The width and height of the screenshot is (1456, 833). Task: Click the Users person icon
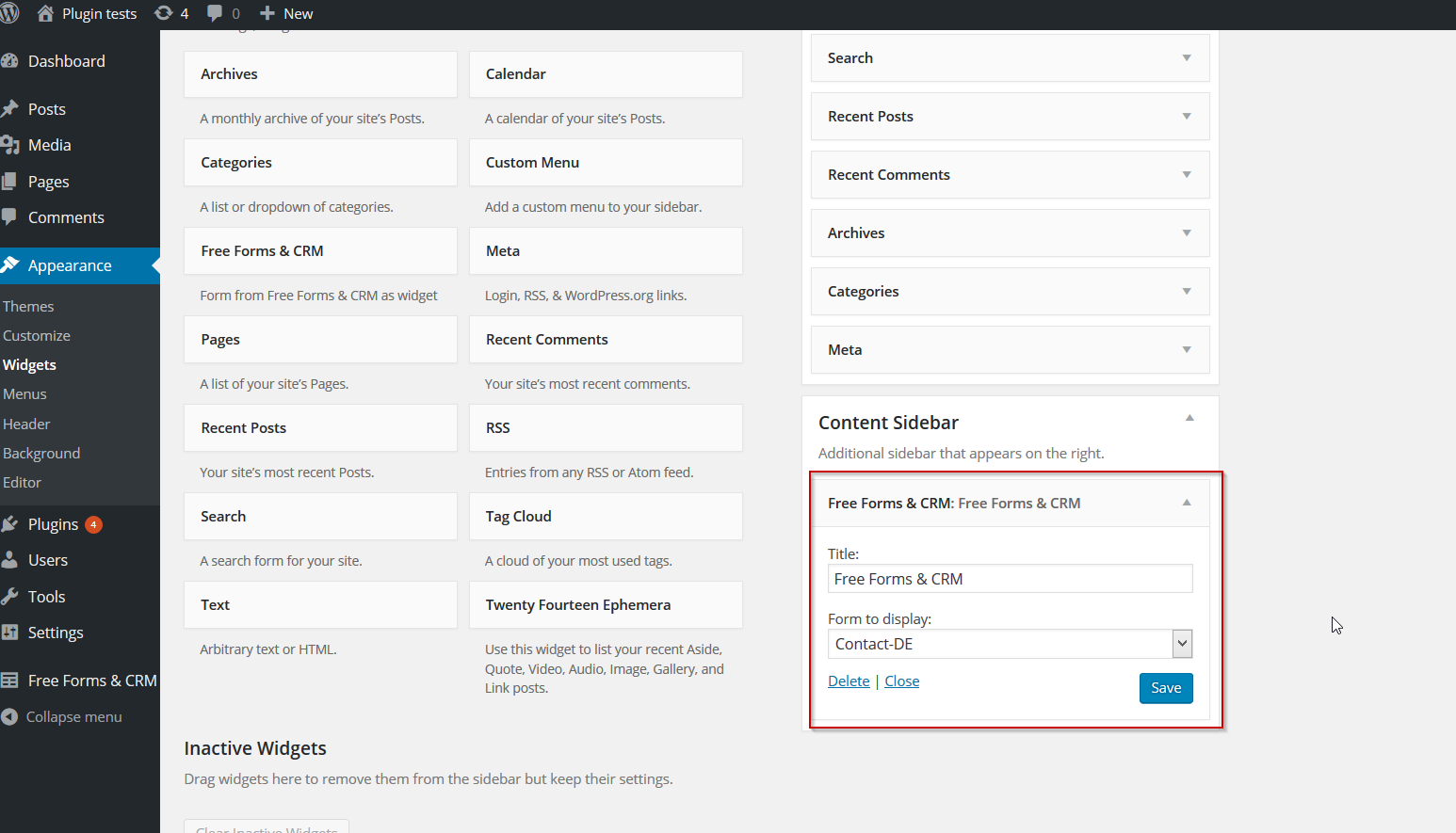[x=9, y=560]
